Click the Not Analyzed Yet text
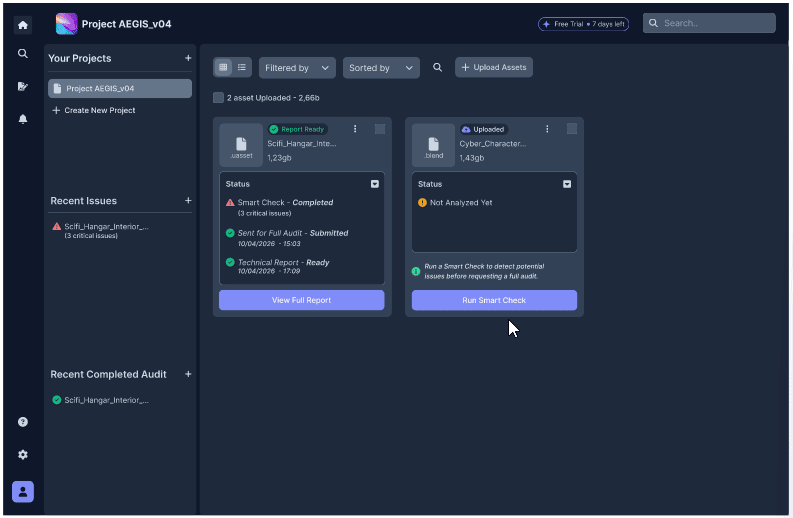 [x=461, y=202]
